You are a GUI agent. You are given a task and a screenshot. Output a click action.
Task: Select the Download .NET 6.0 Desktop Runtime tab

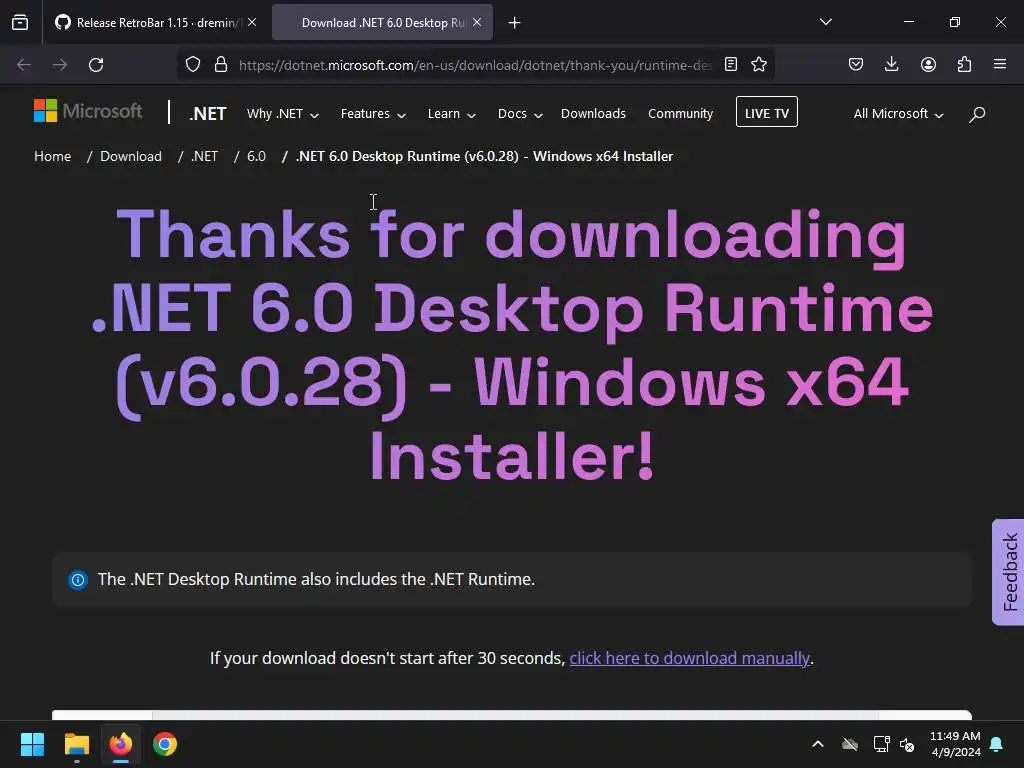click(382, 22)
